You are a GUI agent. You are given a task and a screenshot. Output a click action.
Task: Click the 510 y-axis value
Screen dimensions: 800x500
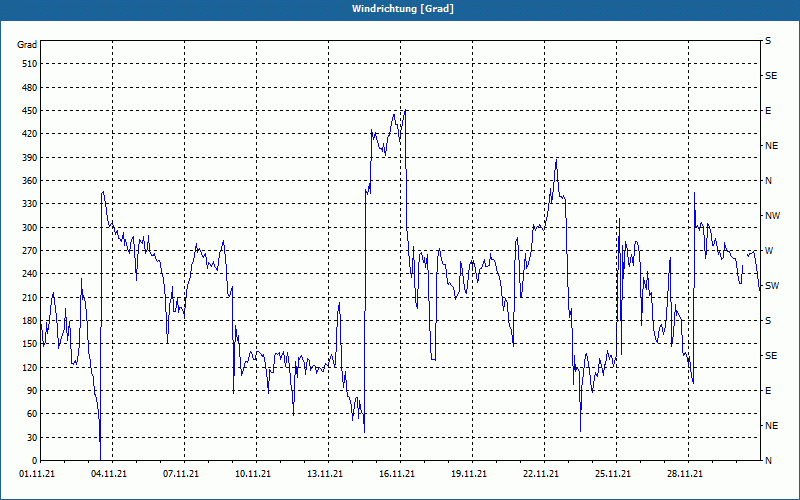[x=30, y=64]
